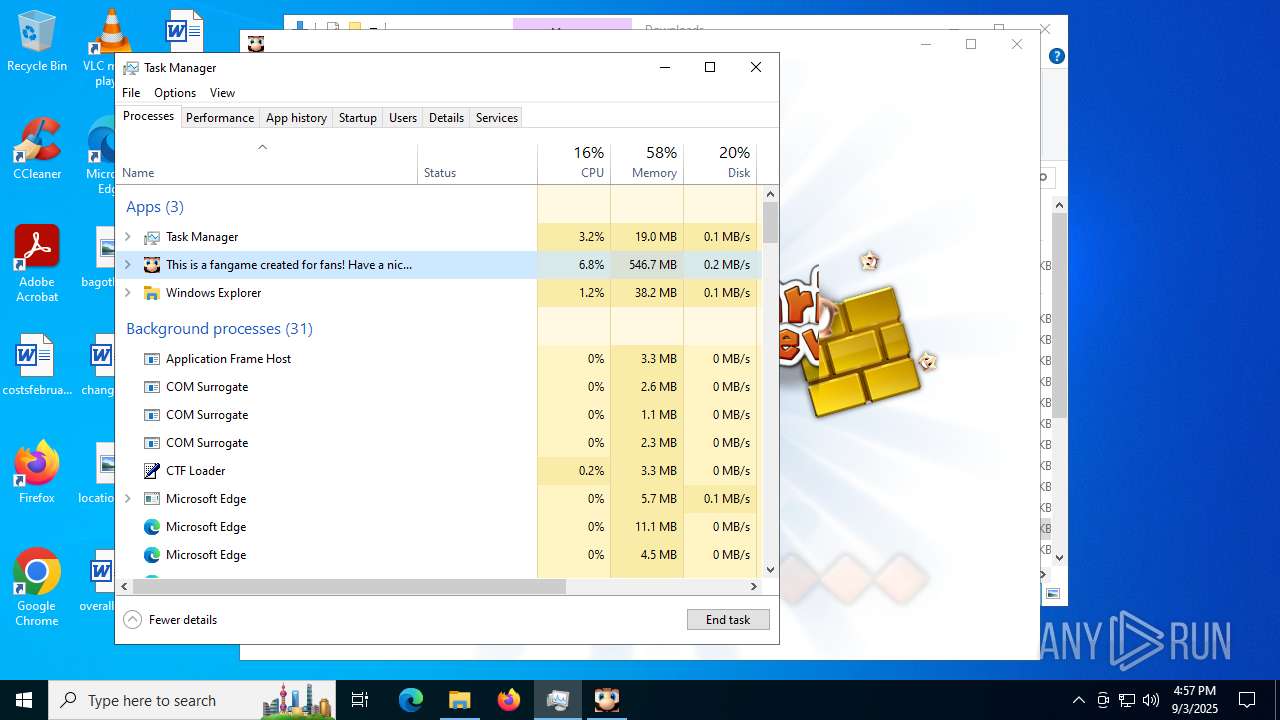Click the vertical scrollbar thumb in Task Manager
The width and height of the screenshot is (1280, 720).
pyautogui.click(x=770, y=223)
